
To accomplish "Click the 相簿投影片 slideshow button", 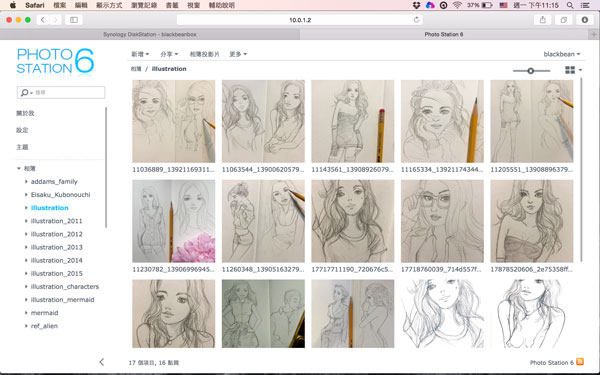I will point(205,54).
